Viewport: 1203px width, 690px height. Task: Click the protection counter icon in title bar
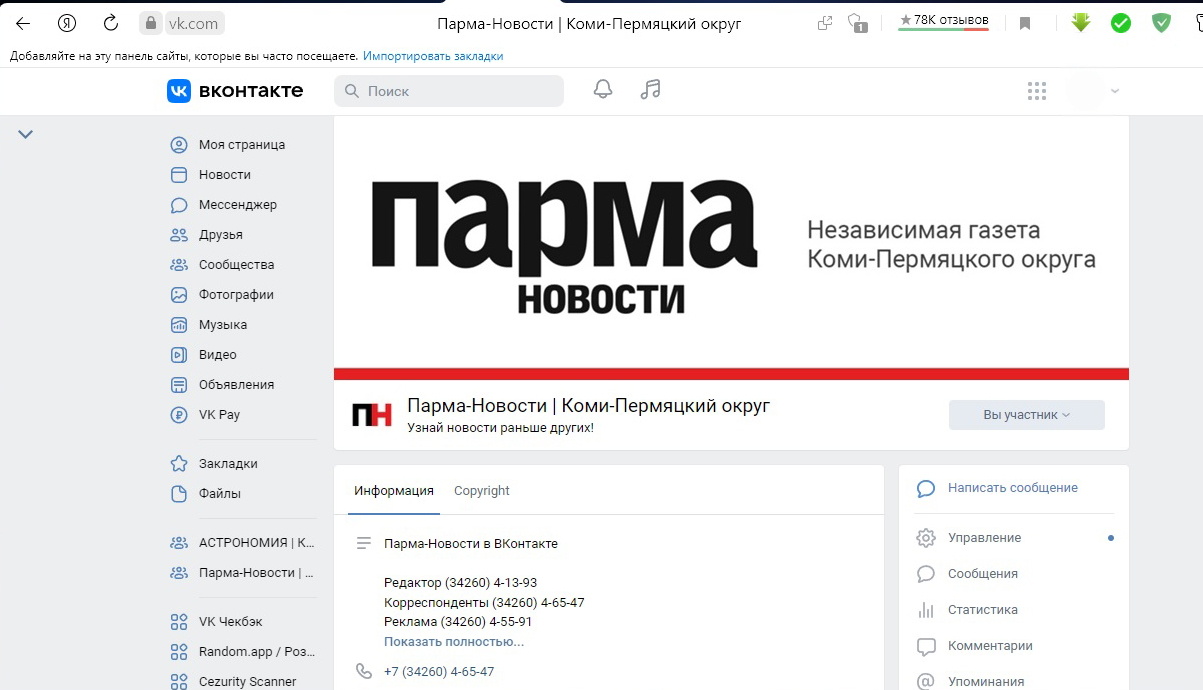tap(857, 23)
